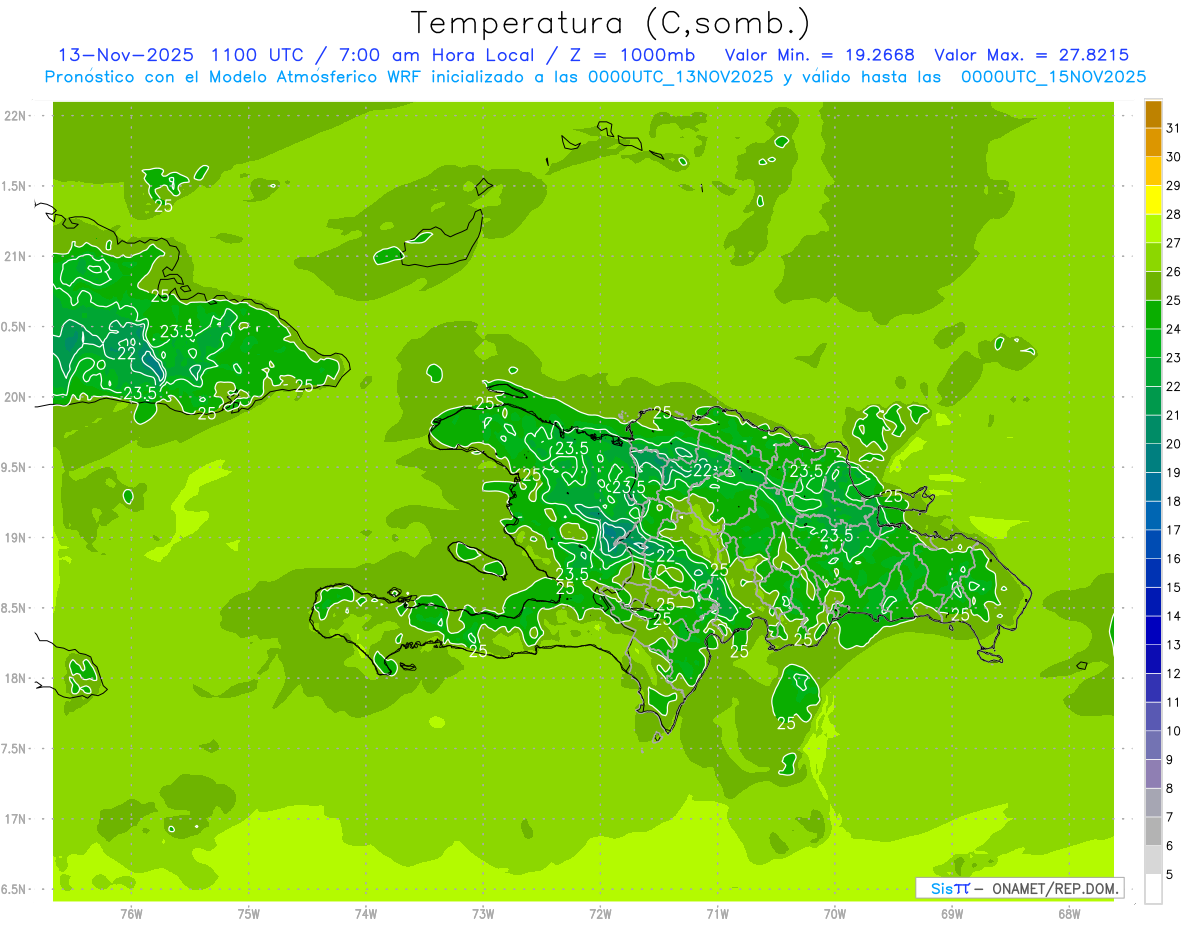Viewport: 1200px width, 927px height.
Task: Click the '71W' longitude axis label
Action: [x=717, y=914]
